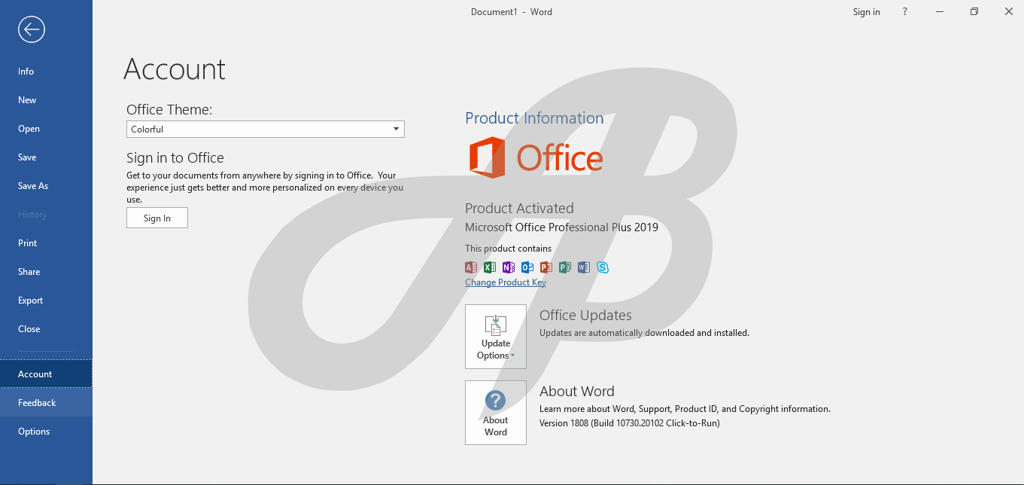Image resolution: width=1024 pixels, height=485 pixels.
Task: Click the Excel app icon
Action: [x=489, y=267]
